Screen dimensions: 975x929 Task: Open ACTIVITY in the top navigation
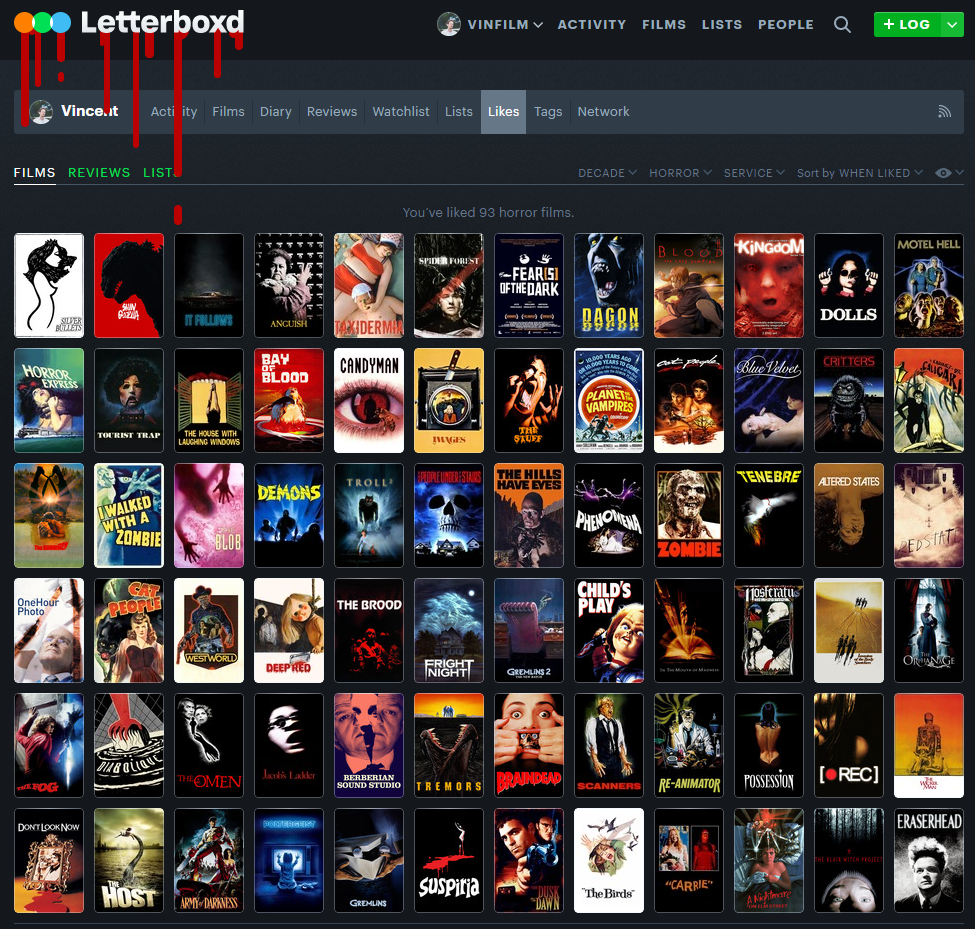tap(591, 24)
